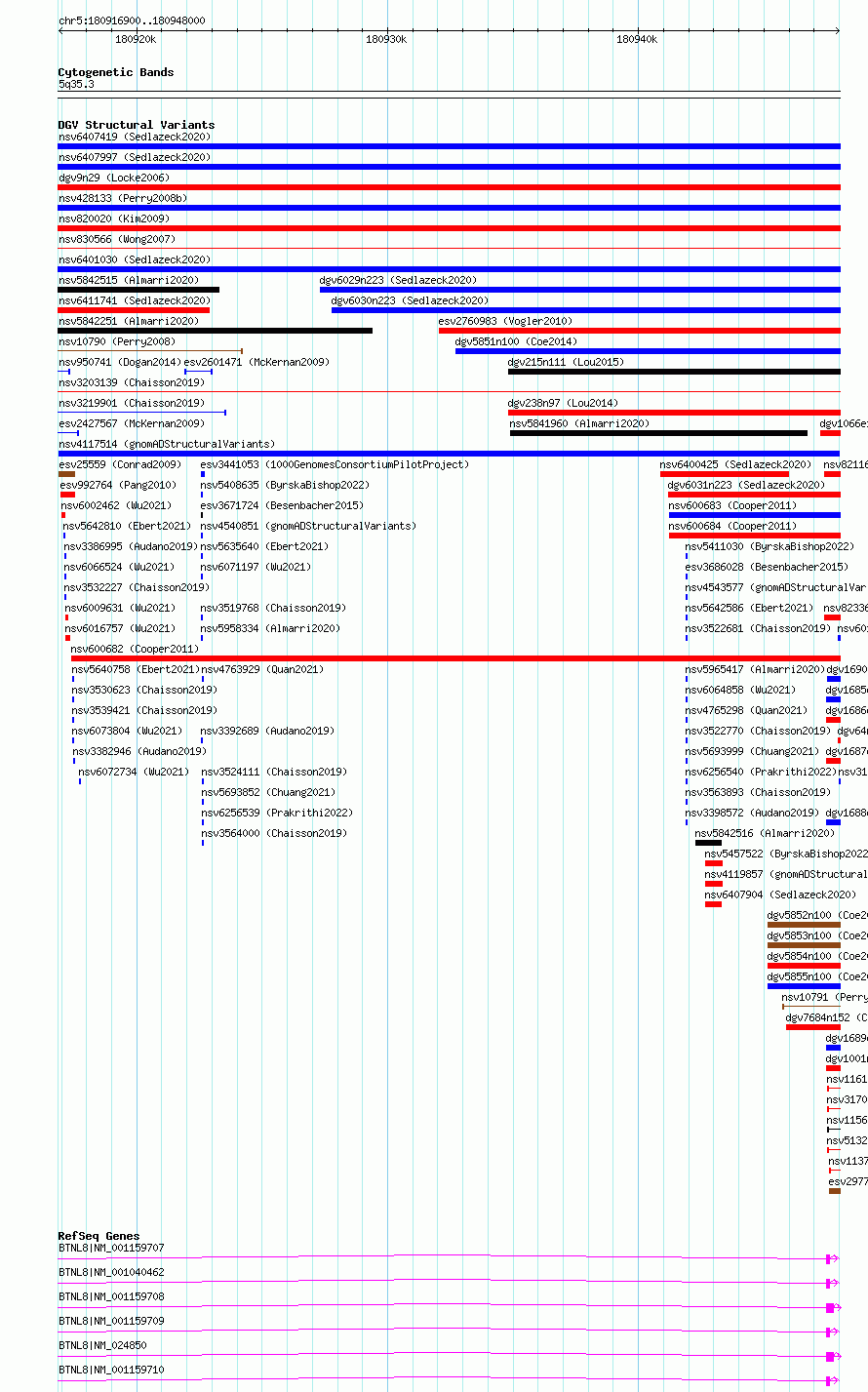Select nsv600684 (Cooper2011) label
The width and height of the screenshot is (868, 1392).
click(x=732, y=526)
